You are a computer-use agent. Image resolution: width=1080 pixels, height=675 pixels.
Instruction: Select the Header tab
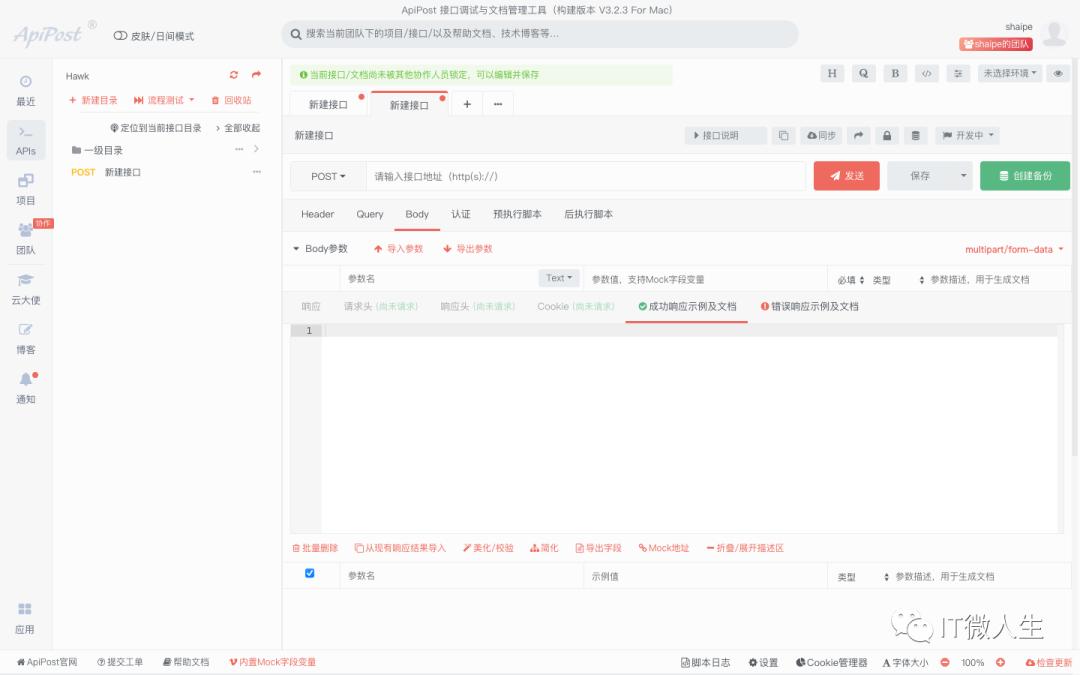(x=316, y=213)
